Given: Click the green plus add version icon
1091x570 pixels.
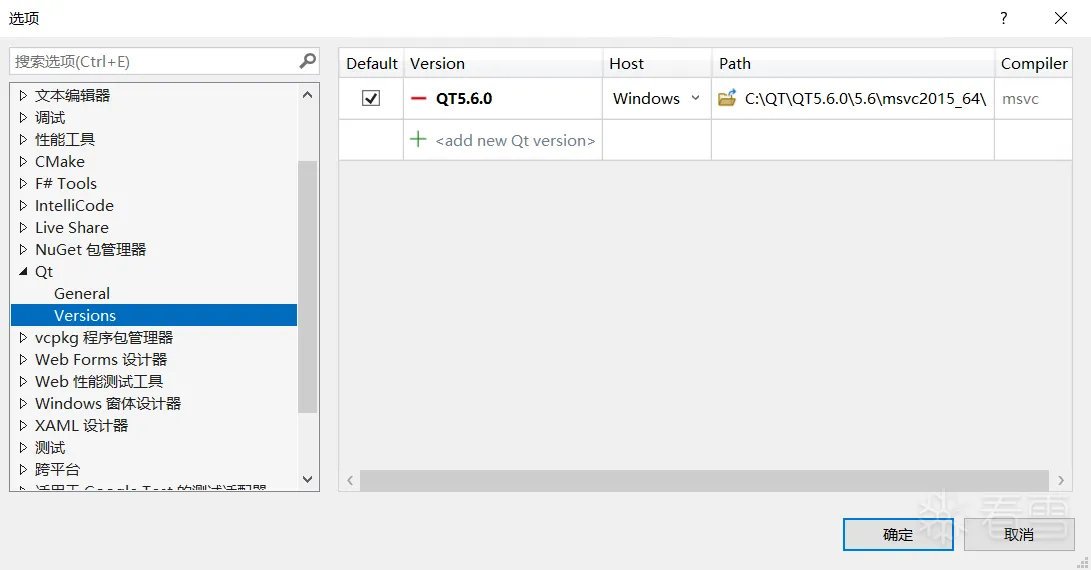Looking at the screenshot, I should coord(419,140).
